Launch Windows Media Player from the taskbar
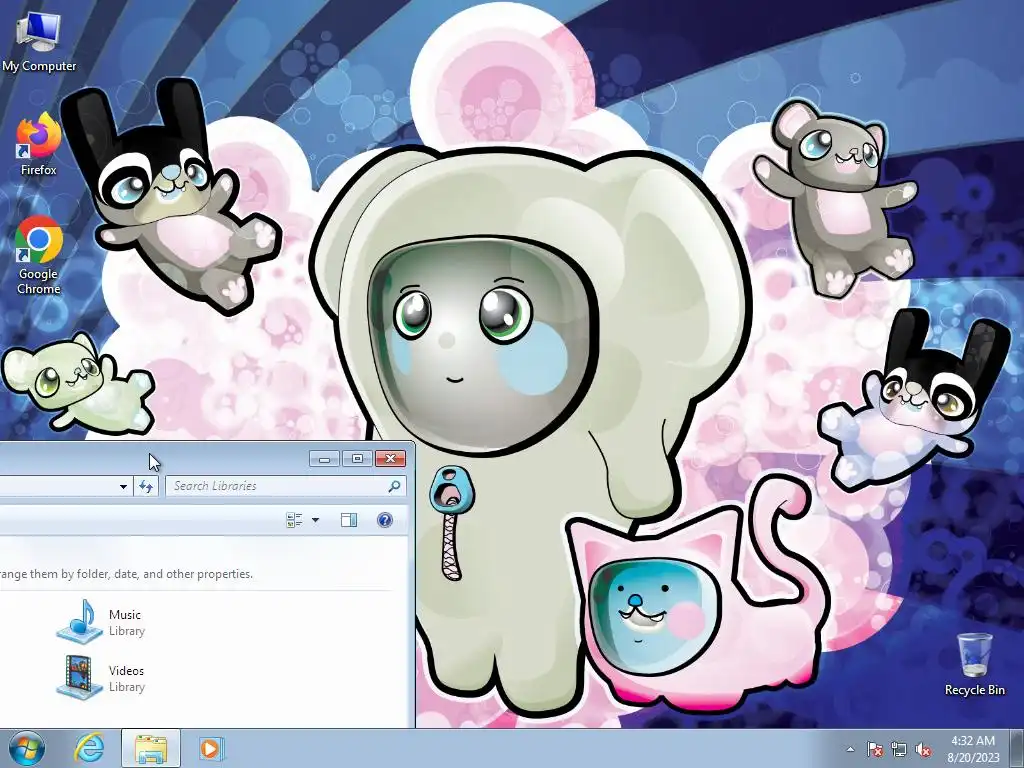1024x768 pixels. point(210,748)
